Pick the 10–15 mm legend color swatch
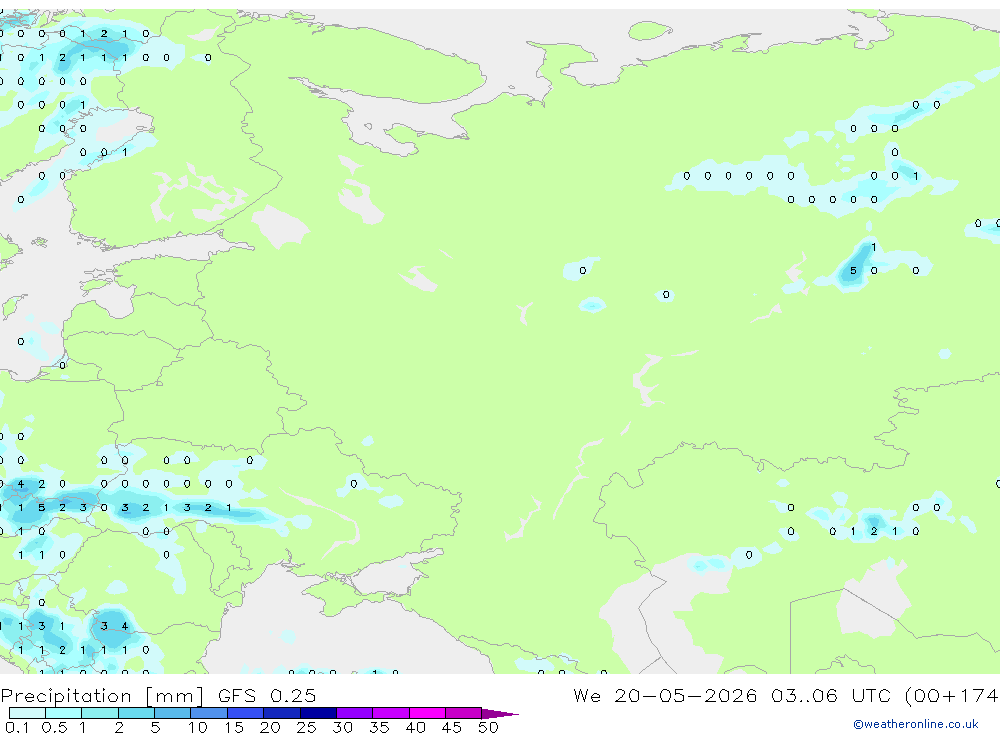This screenshot has height=733, width=1000. tap(209, 713)
